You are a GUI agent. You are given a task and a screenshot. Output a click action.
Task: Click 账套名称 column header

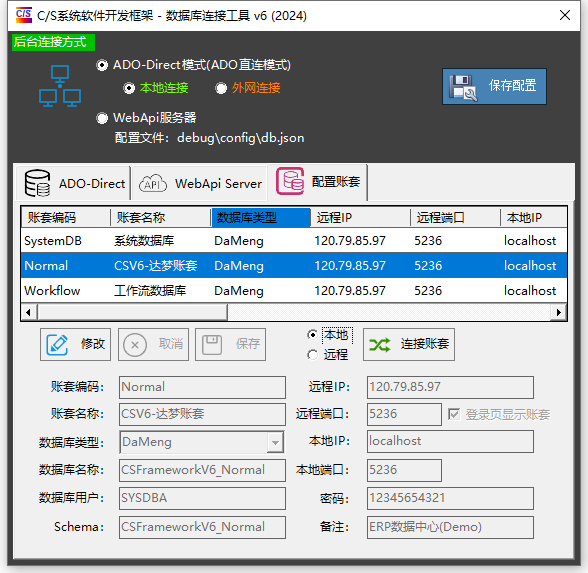[160, 218]
